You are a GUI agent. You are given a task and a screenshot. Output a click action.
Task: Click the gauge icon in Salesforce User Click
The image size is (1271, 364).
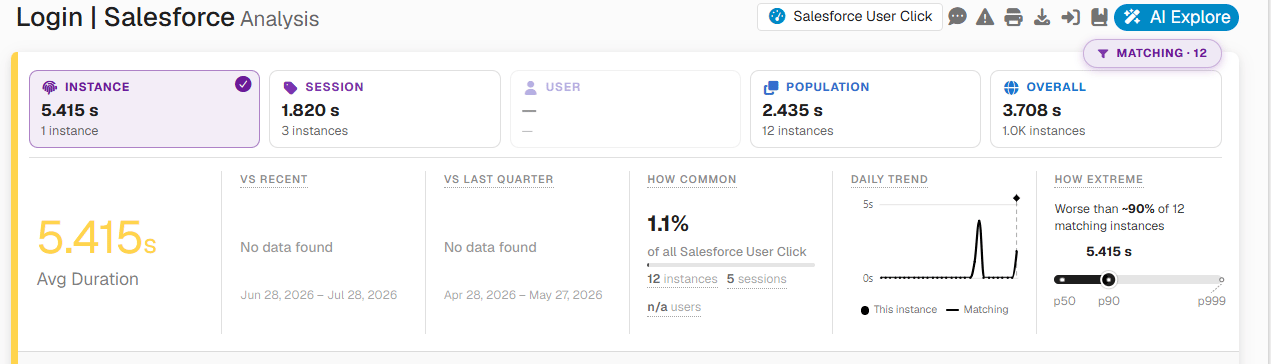(777, 17)
